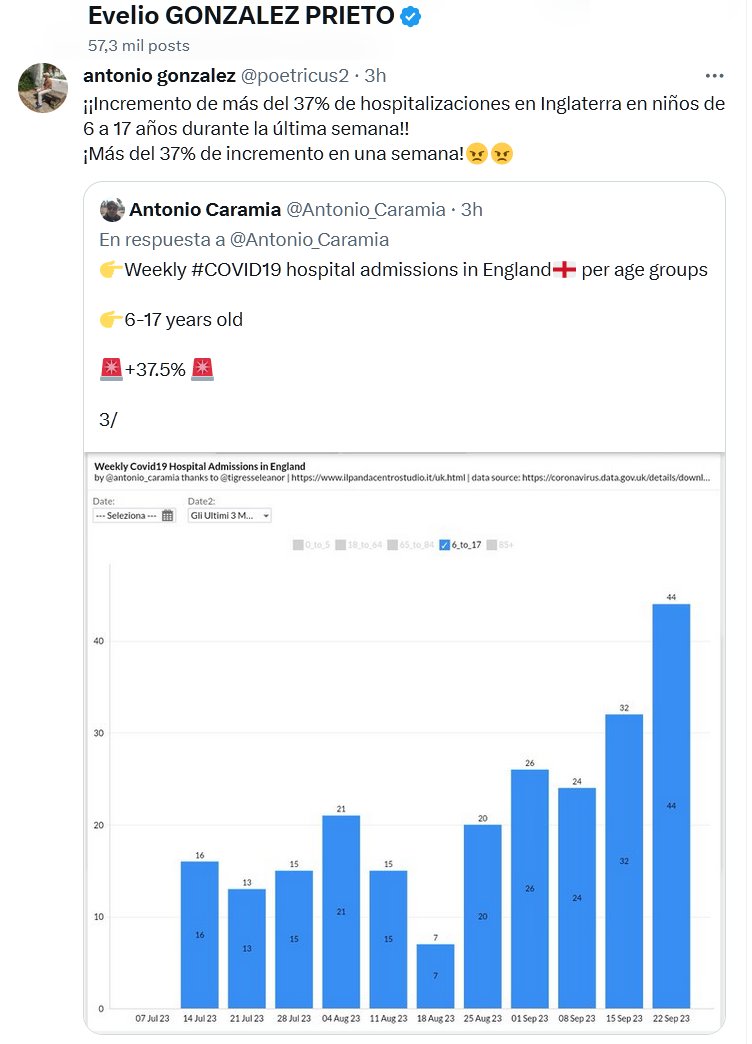
Task: Click the 32 bar for 15 Sep 23
Action: 624,860
